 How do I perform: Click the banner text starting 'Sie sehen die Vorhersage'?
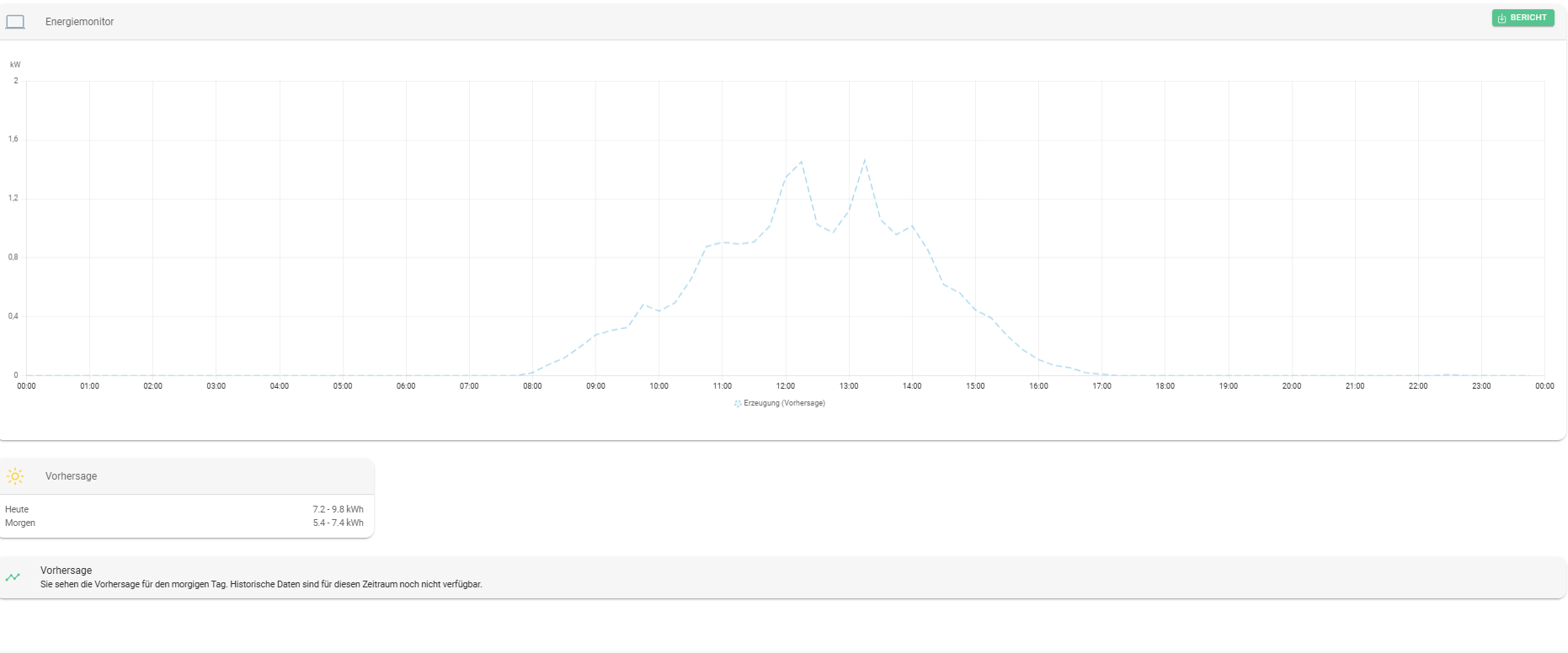point(261,584)
